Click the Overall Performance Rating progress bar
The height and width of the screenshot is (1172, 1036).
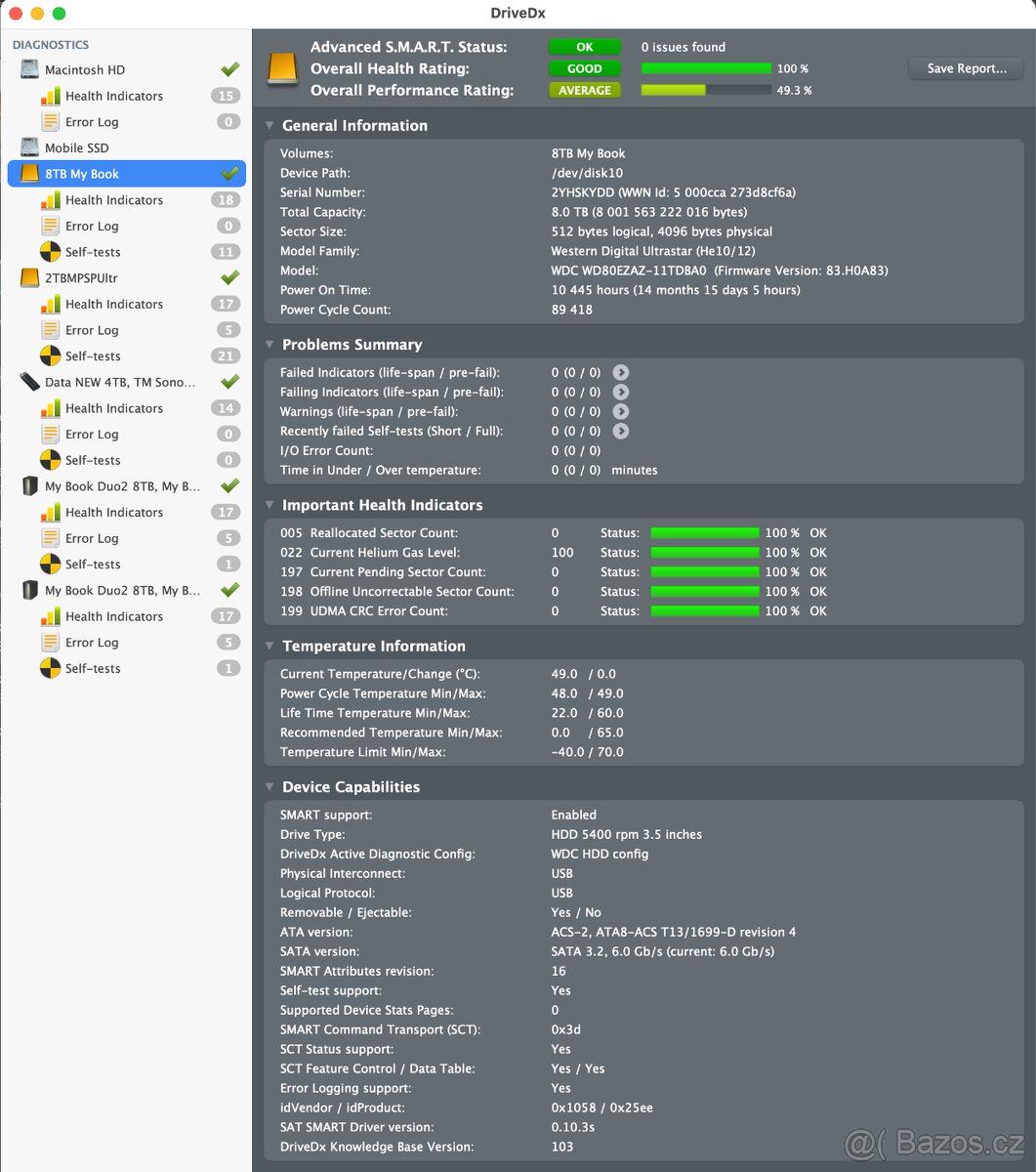click(706, 90)
